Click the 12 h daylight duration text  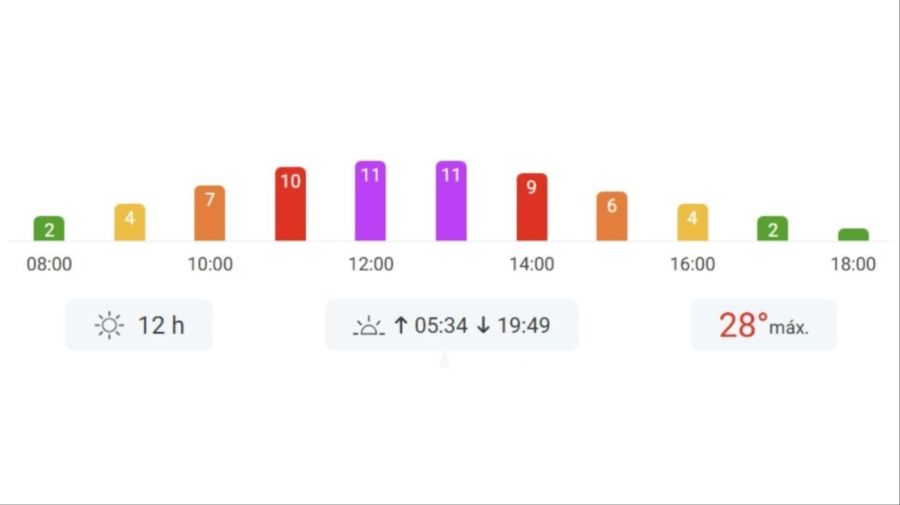coord(161,325)
